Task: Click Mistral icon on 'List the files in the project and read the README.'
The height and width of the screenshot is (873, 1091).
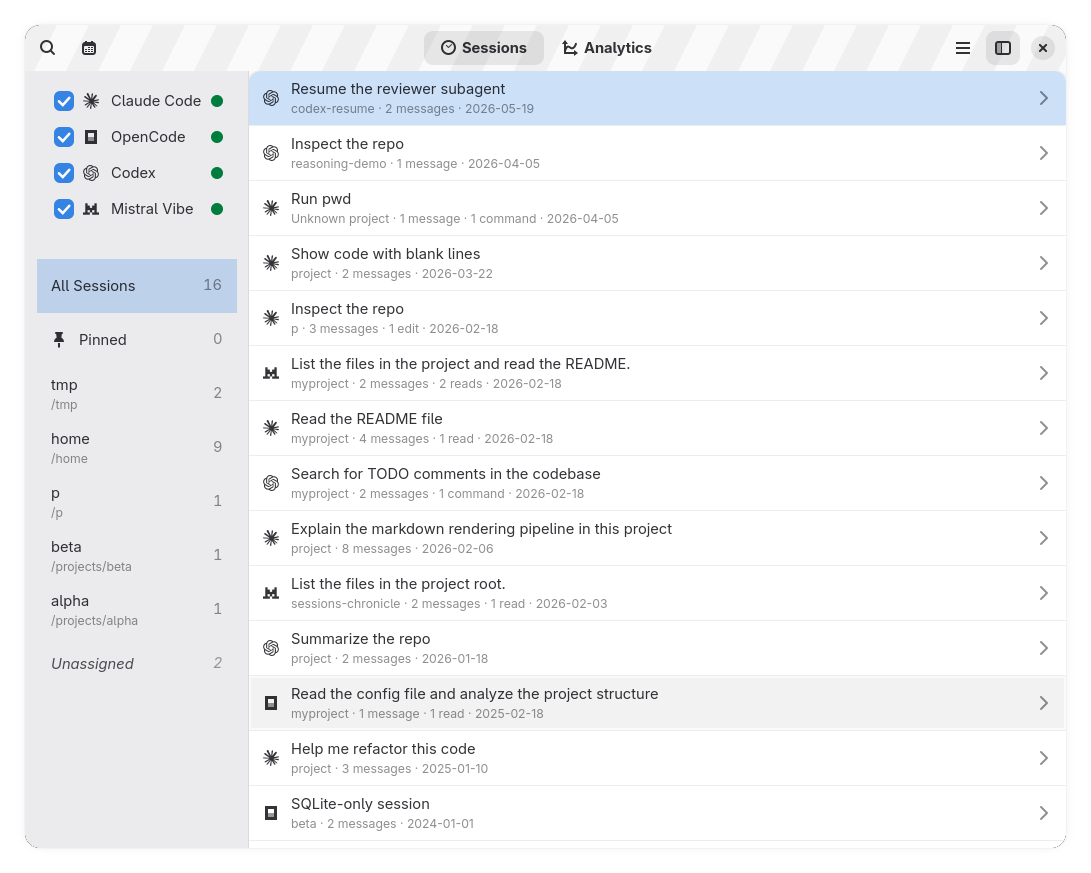Action: (x=271, y=373)
